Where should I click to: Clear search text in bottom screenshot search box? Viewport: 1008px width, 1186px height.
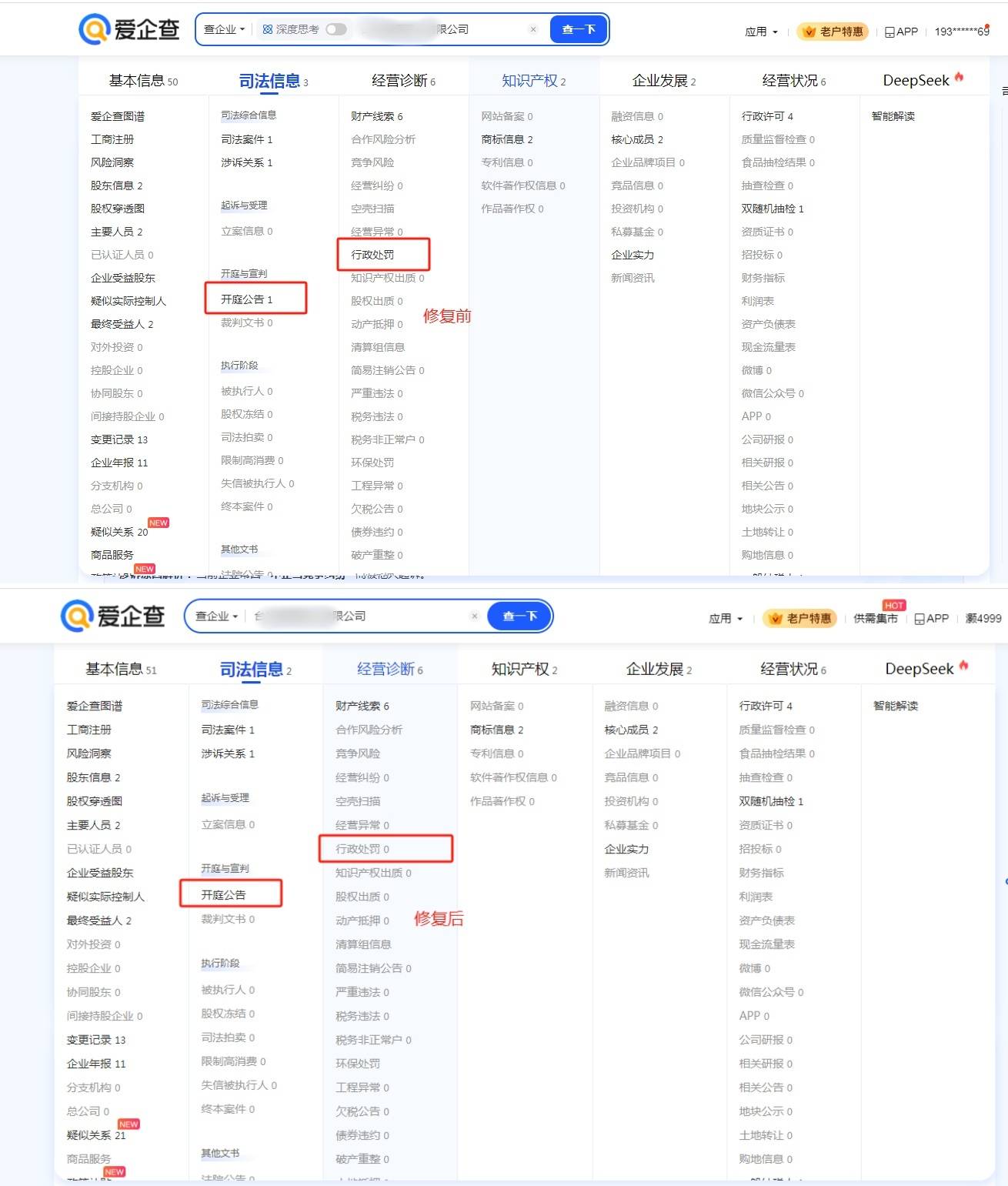click(x=475, y=616)
